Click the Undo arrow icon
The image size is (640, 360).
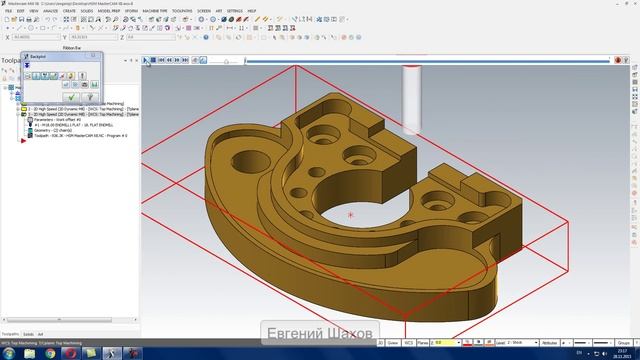point(47,19)
